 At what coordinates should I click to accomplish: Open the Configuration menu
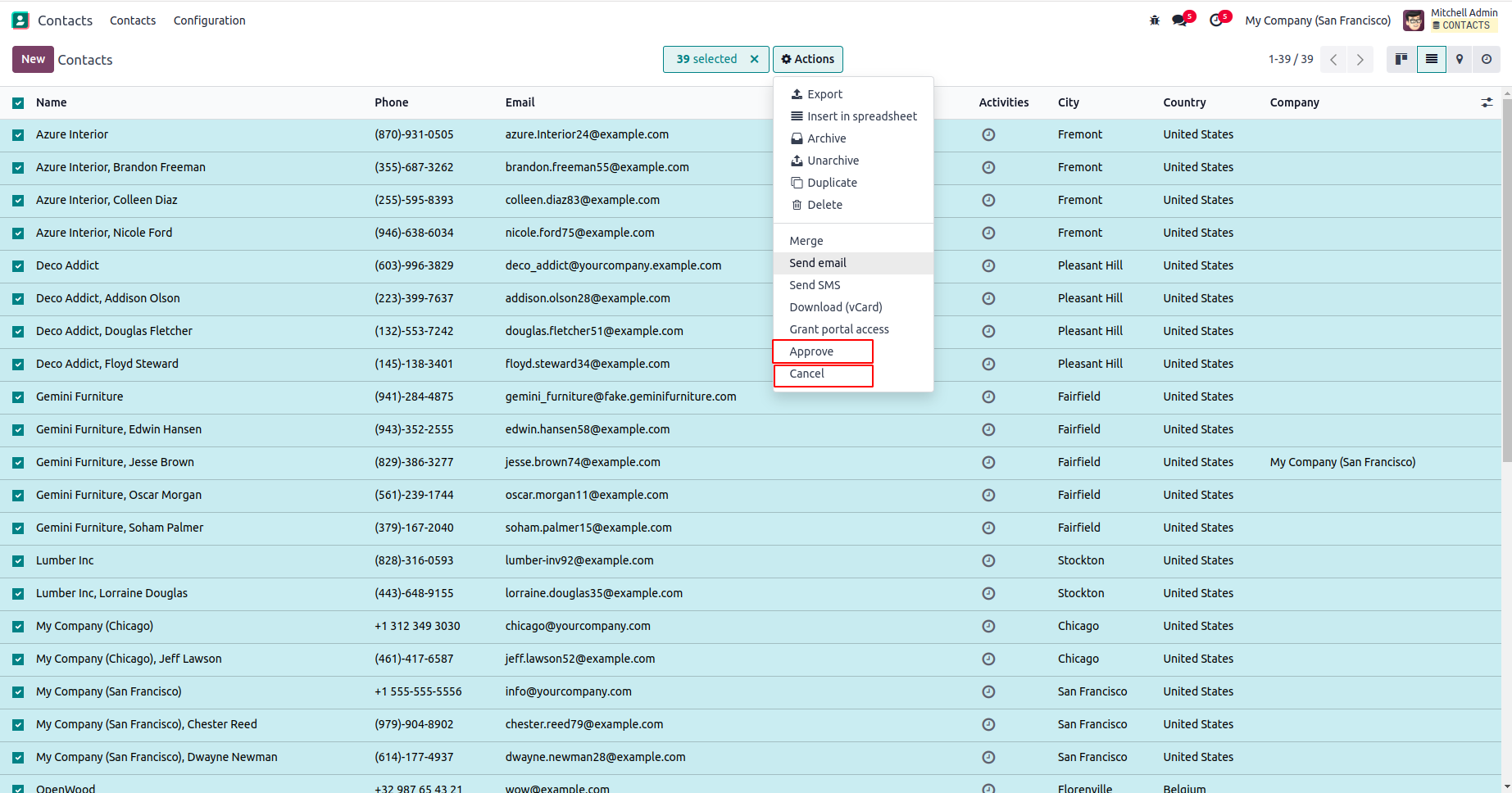(209, 20)
